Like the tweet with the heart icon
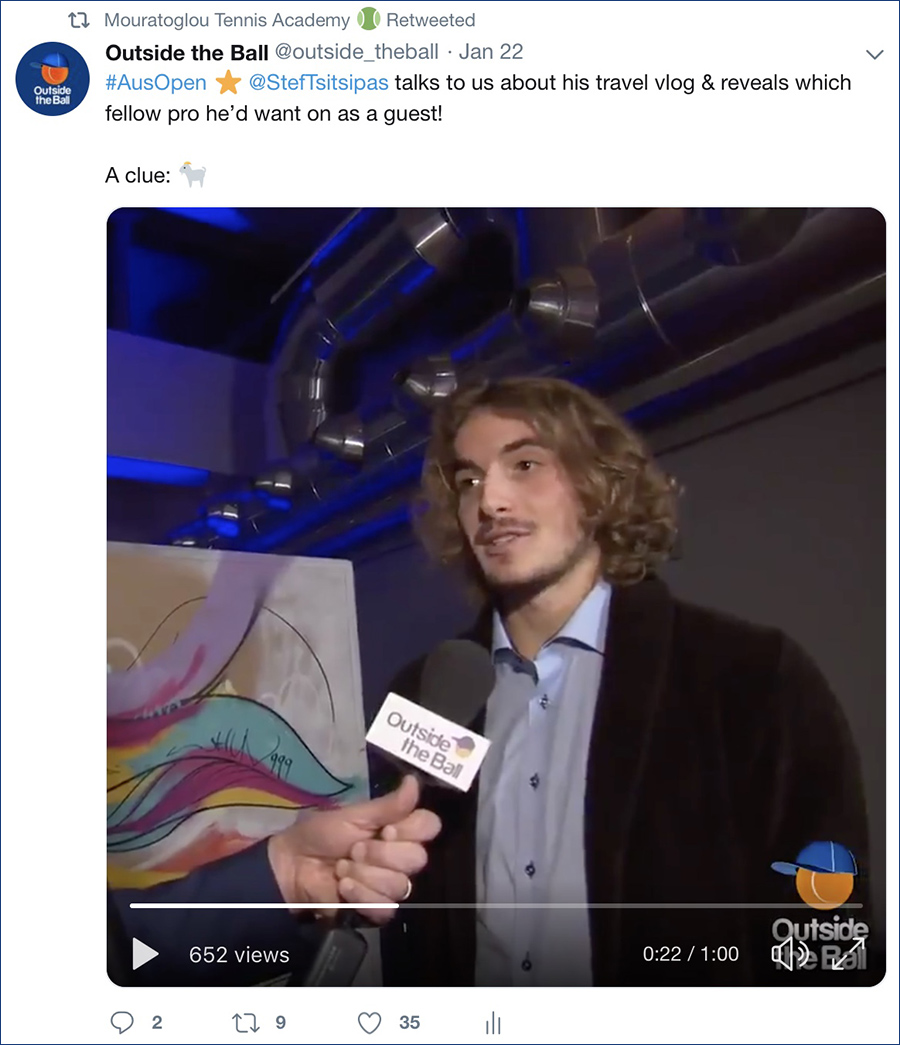This screenshot has width=900, height=1045. point(369,1022)
